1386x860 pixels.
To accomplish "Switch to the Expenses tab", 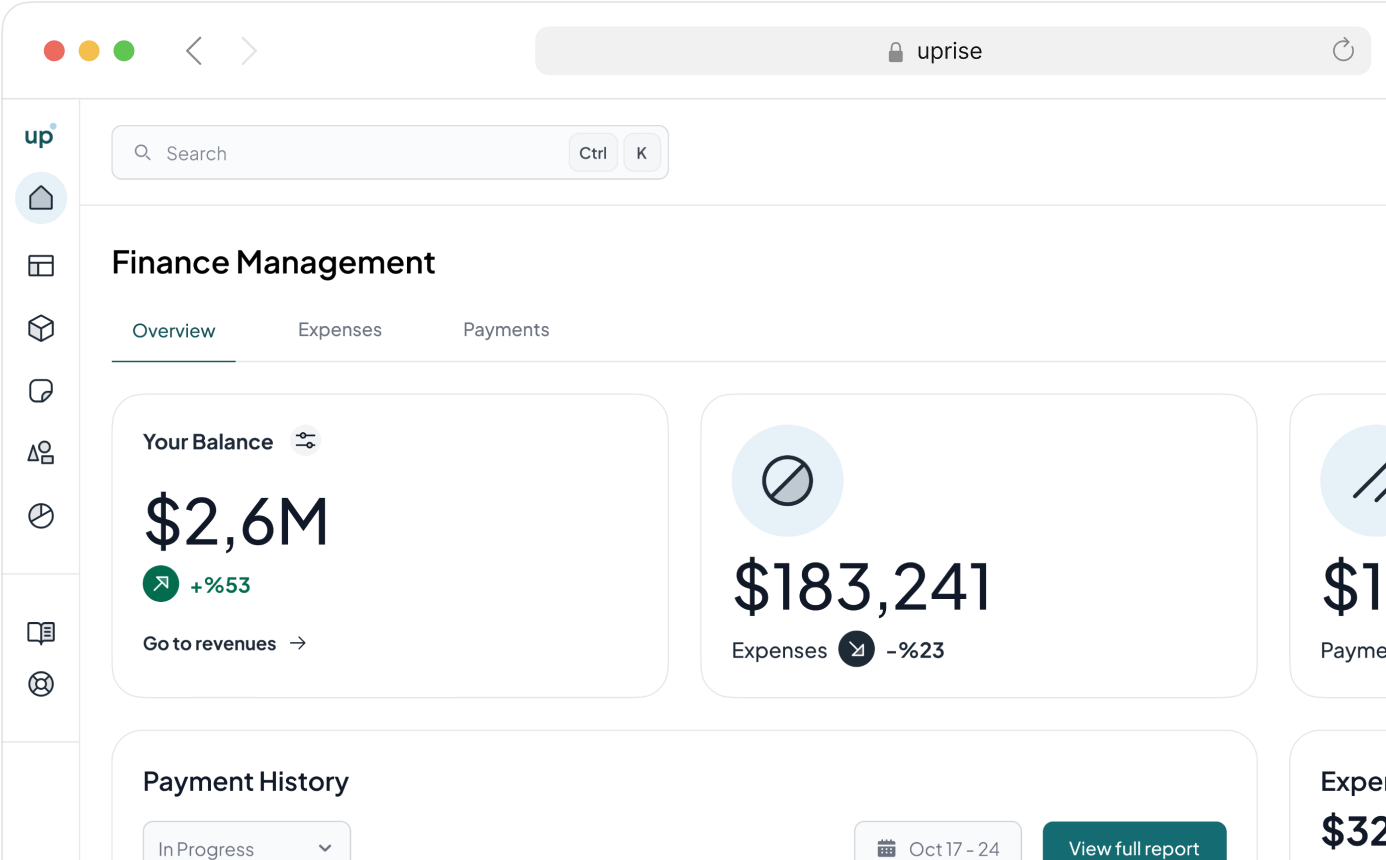I will tap(340, 330).
